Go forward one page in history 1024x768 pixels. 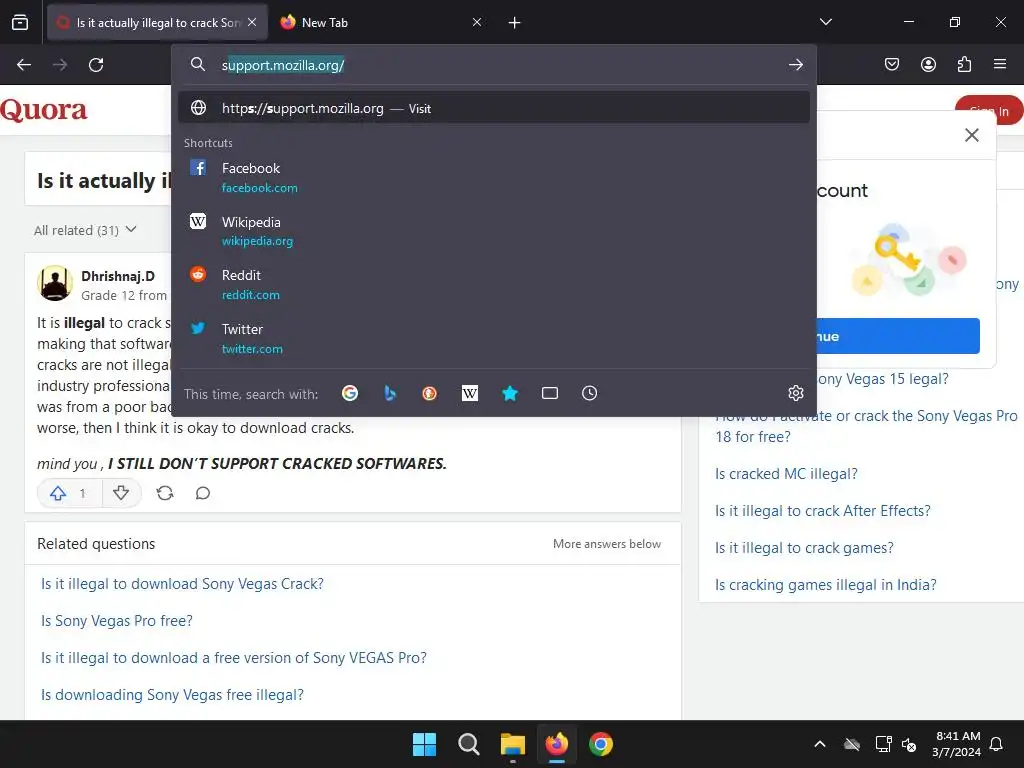pos(60,65)
